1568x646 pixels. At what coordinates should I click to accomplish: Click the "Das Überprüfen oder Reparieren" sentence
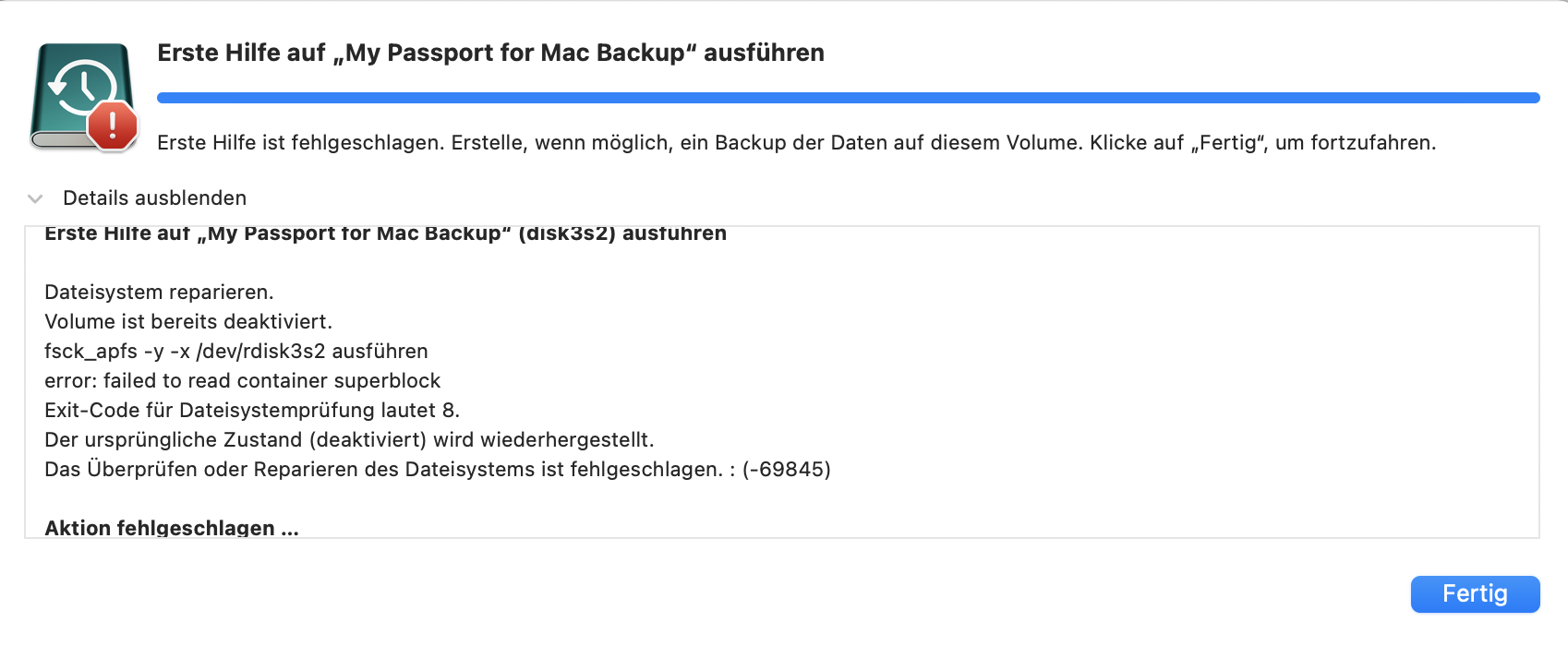[x=383, y=470]
